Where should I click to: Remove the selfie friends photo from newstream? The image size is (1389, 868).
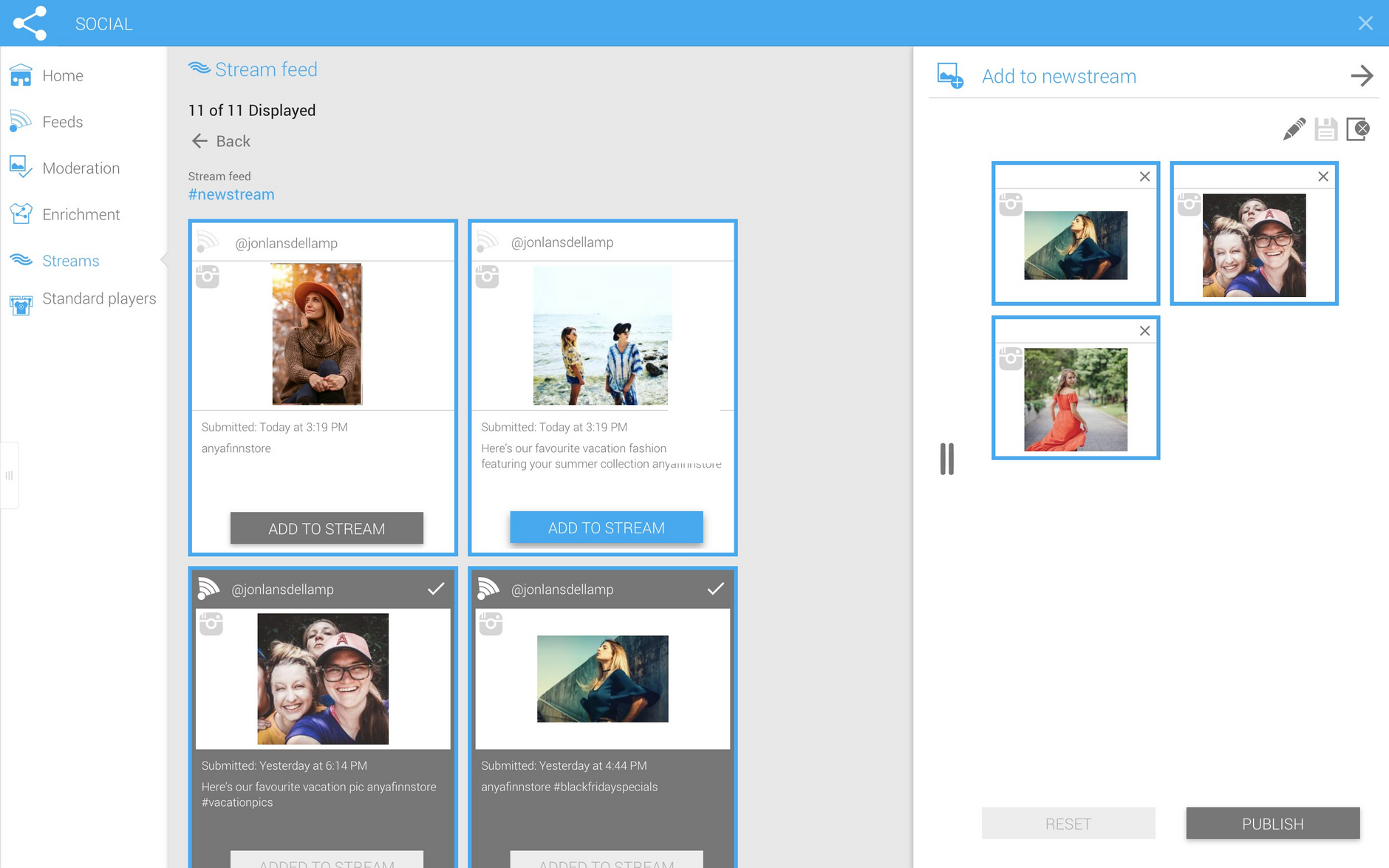pyautogui.click(x=1323, y=177)
